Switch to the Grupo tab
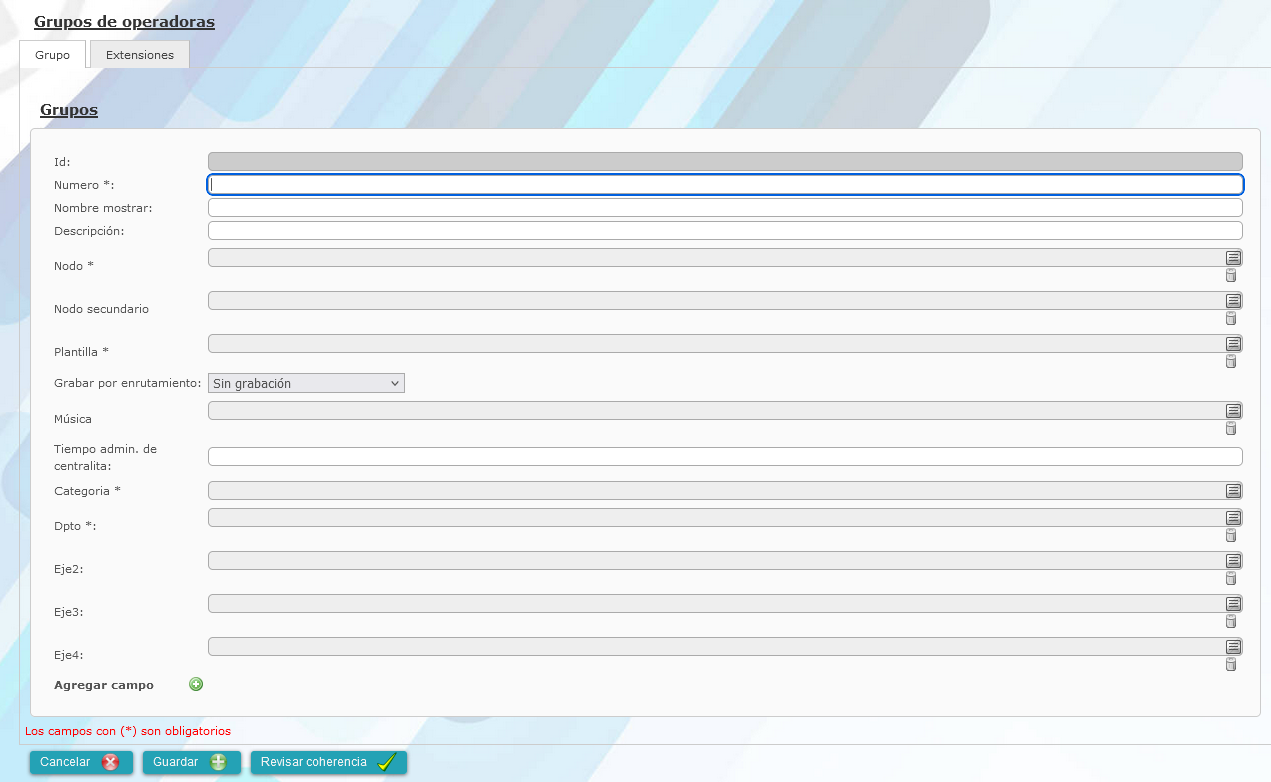This screenshot has width=1271, height=782. tap(53, 55)
